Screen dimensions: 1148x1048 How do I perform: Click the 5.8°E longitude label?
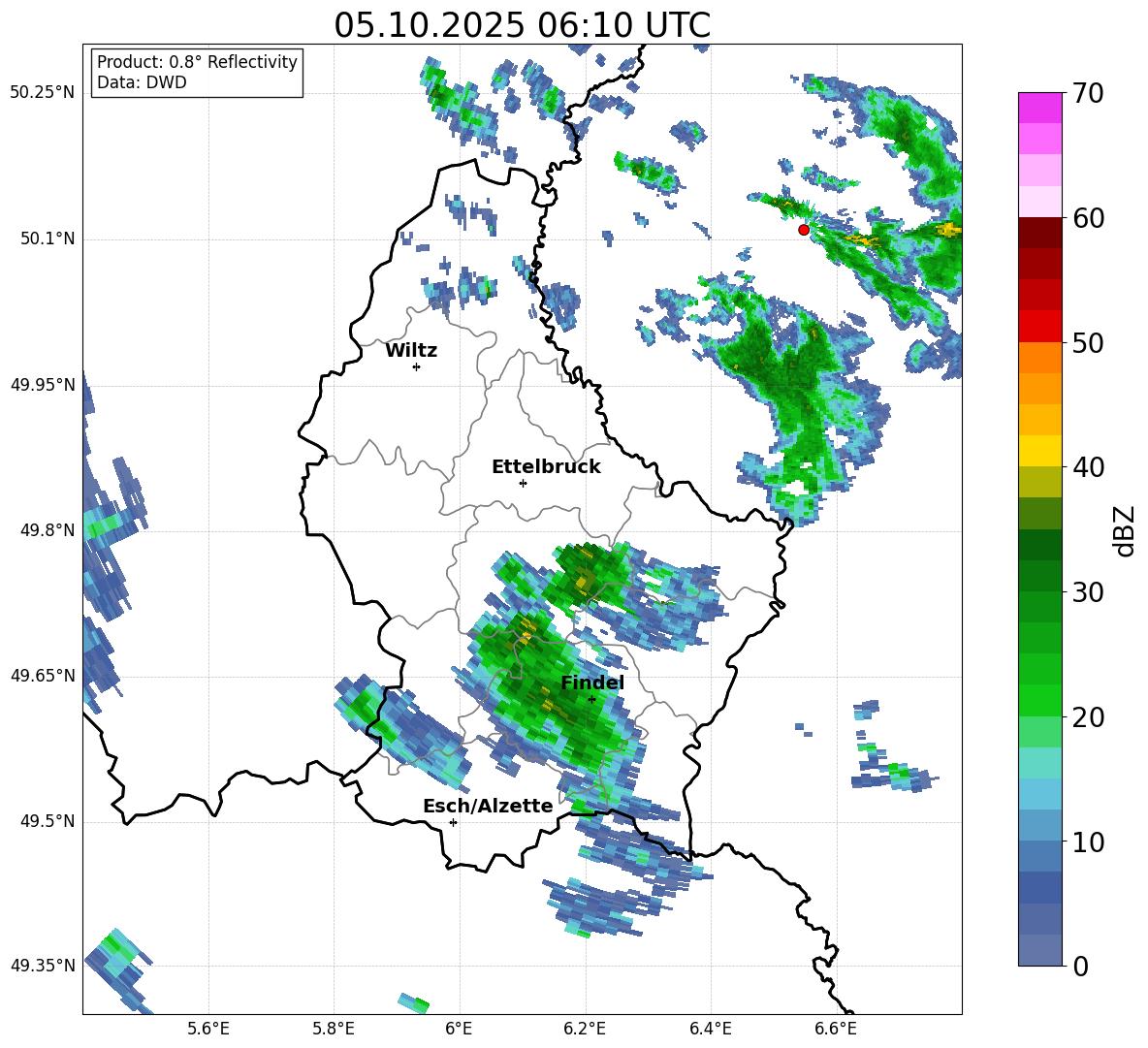(334, 1029)
